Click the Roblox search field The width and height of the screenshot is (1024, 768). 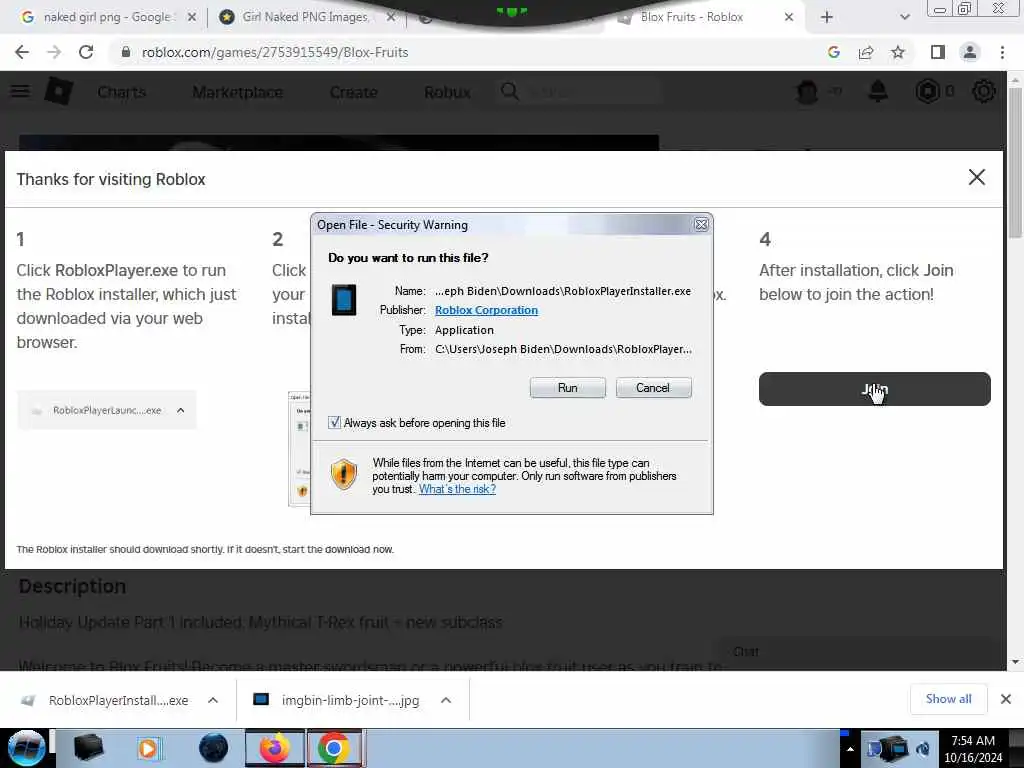578,91
